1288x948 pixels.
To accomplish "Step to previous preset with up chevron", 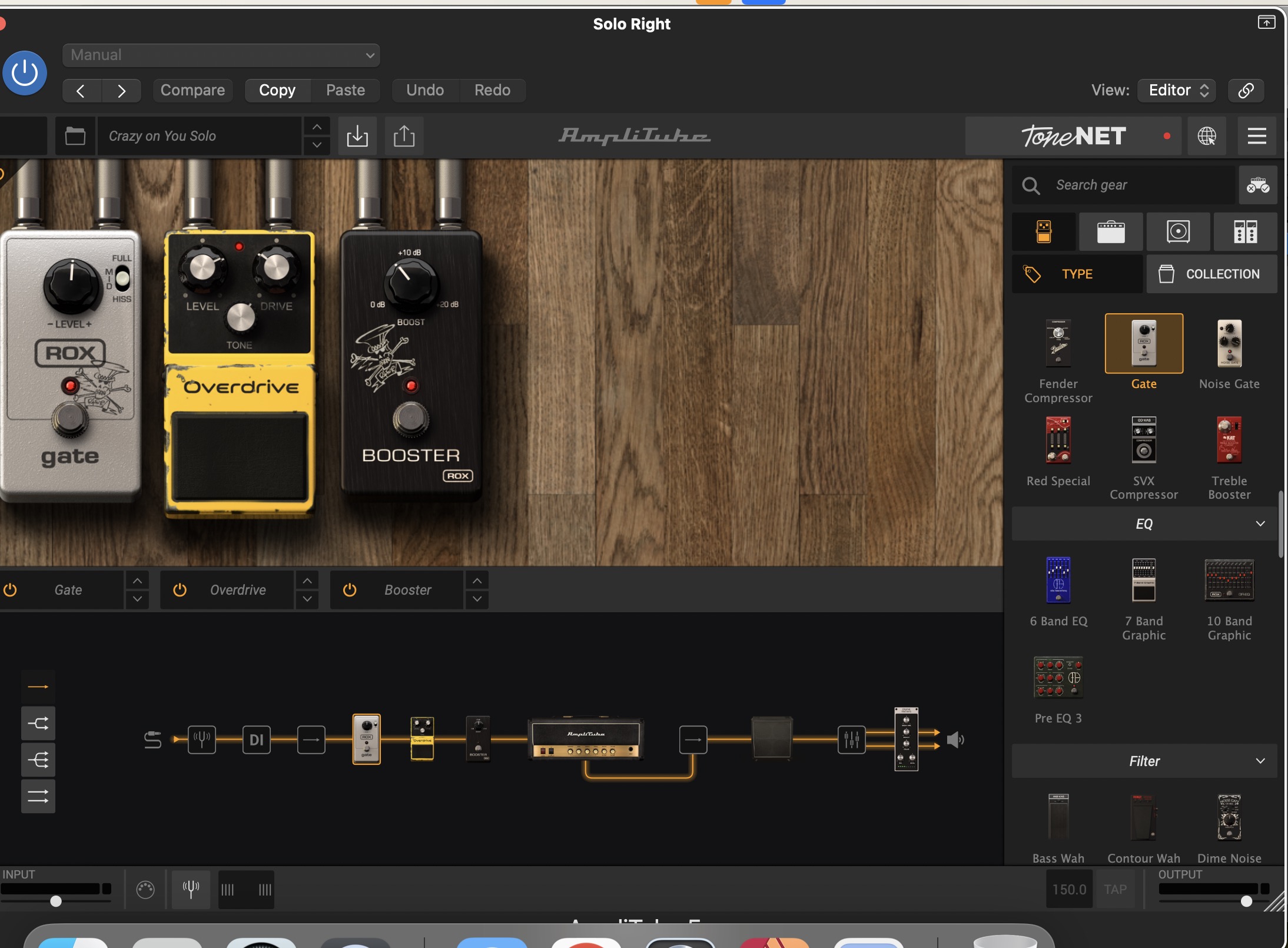I will pyautogui.click(x=317, y=127).
